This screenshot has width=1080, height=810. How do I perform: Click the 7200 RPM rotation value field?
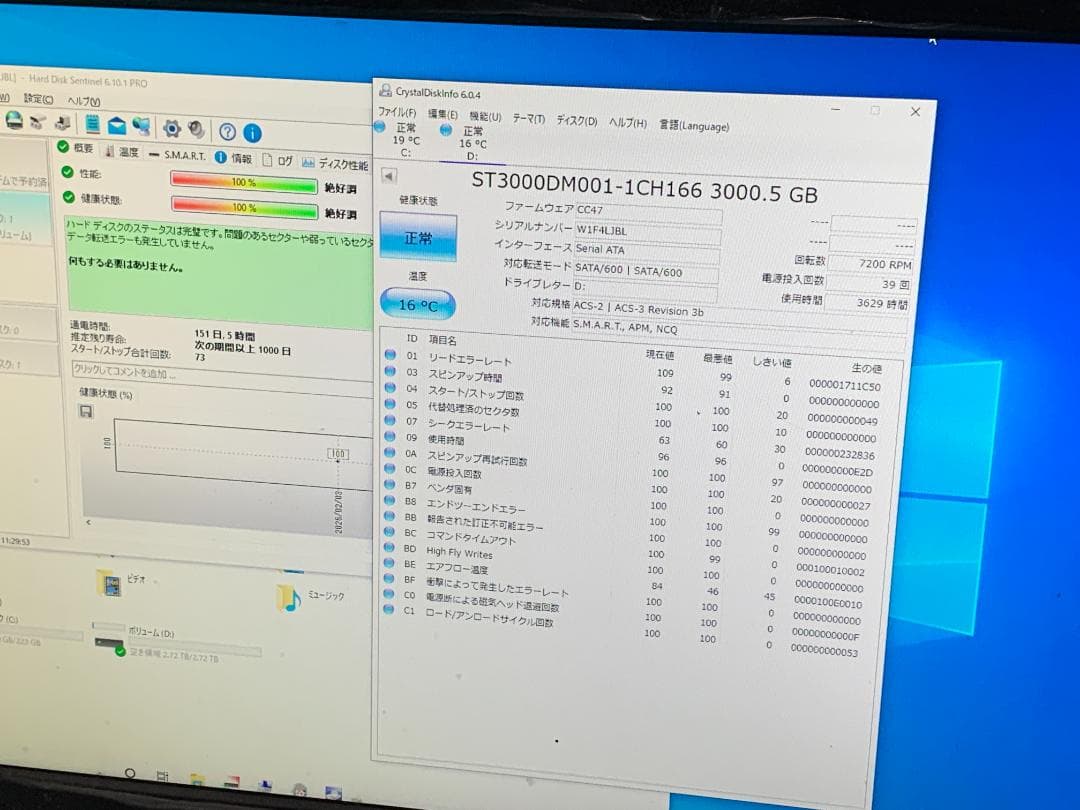[x=871, y=264]
